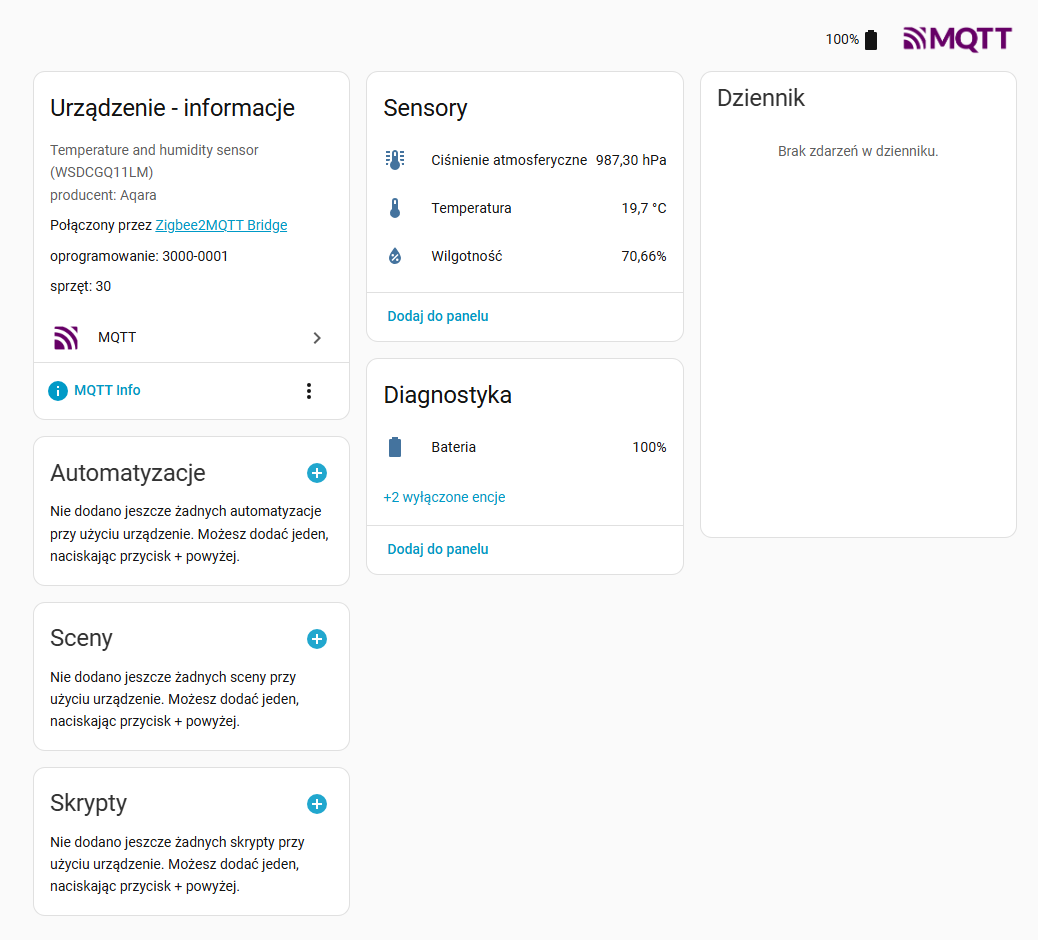
Task: Click the MQTT logo in header
Action: coord(957,39)
